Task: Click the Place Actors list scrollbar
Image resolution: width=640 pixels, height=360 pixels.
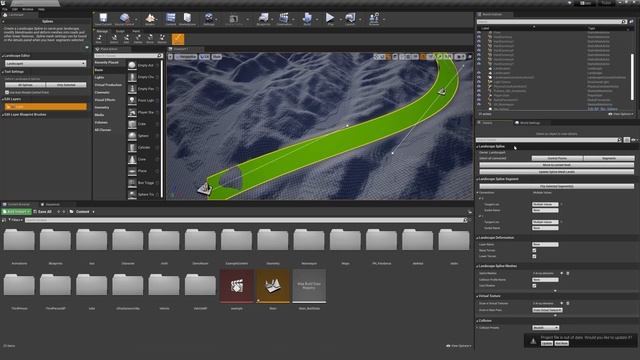Action: pos(162,129)
